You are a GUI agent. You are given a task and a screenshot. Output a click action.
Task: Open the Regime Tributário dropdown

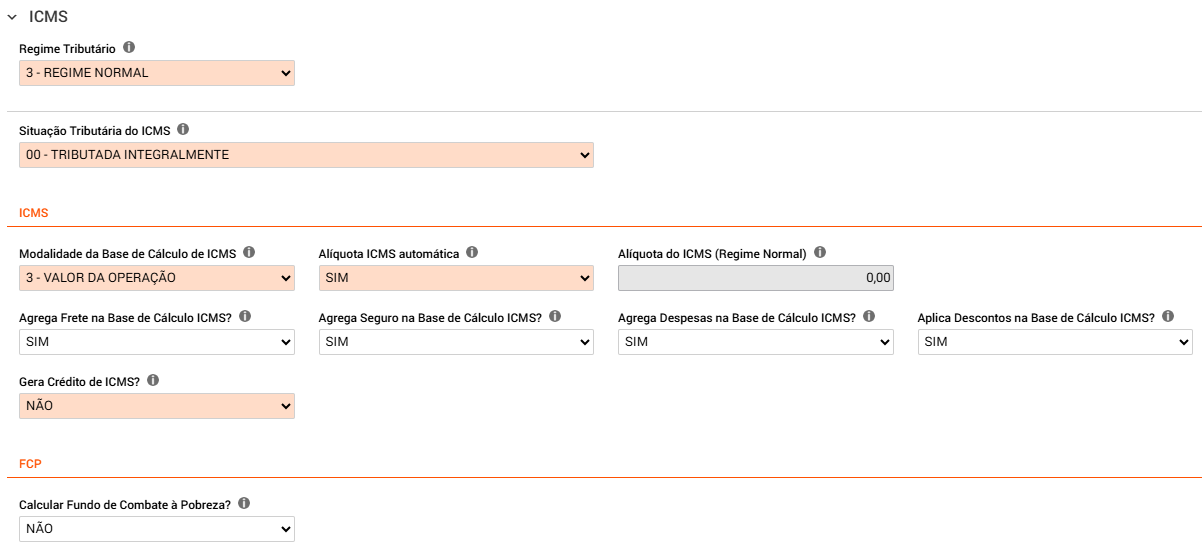(157, 73)
